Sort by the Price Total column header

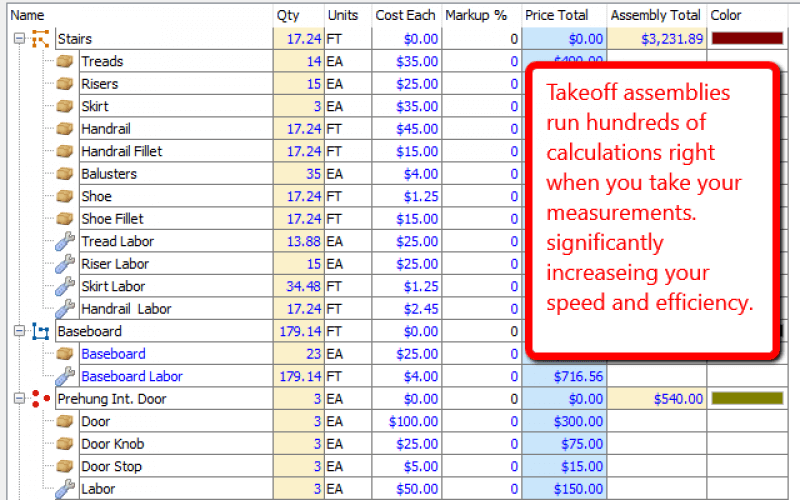click(x=564, y=15)
